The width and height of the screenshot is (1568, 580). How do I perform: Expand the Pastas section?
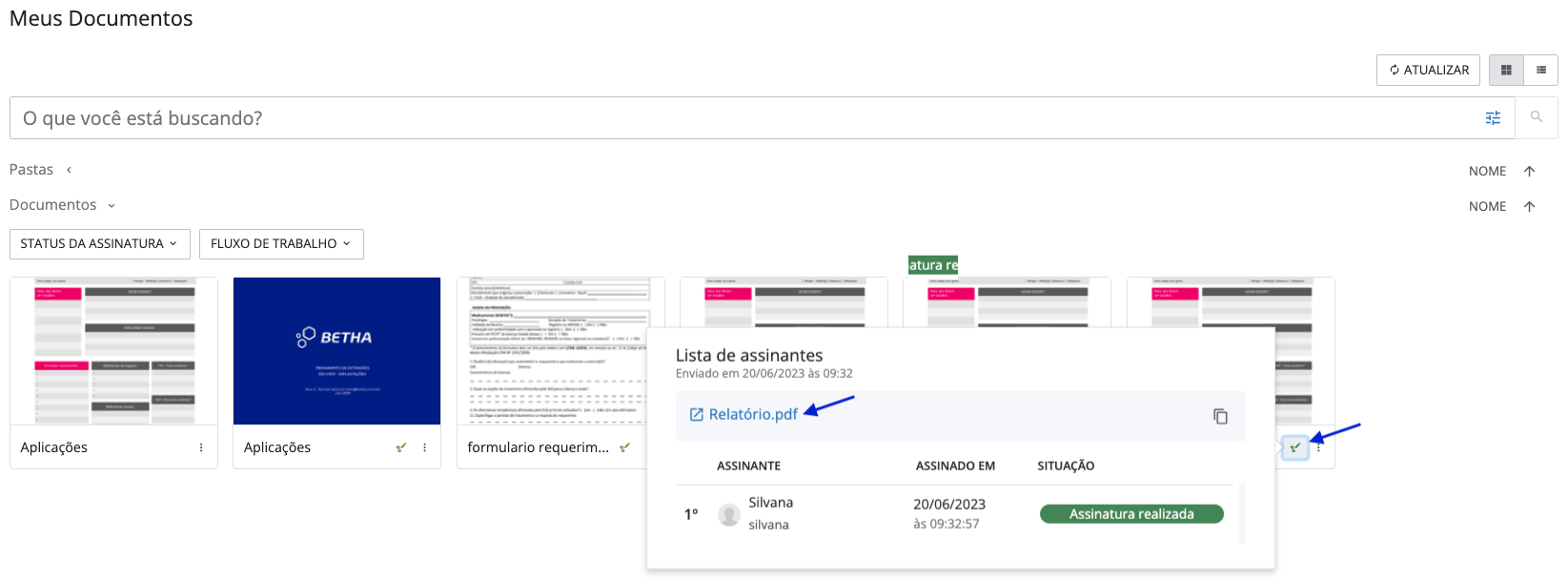pos(69,170)
